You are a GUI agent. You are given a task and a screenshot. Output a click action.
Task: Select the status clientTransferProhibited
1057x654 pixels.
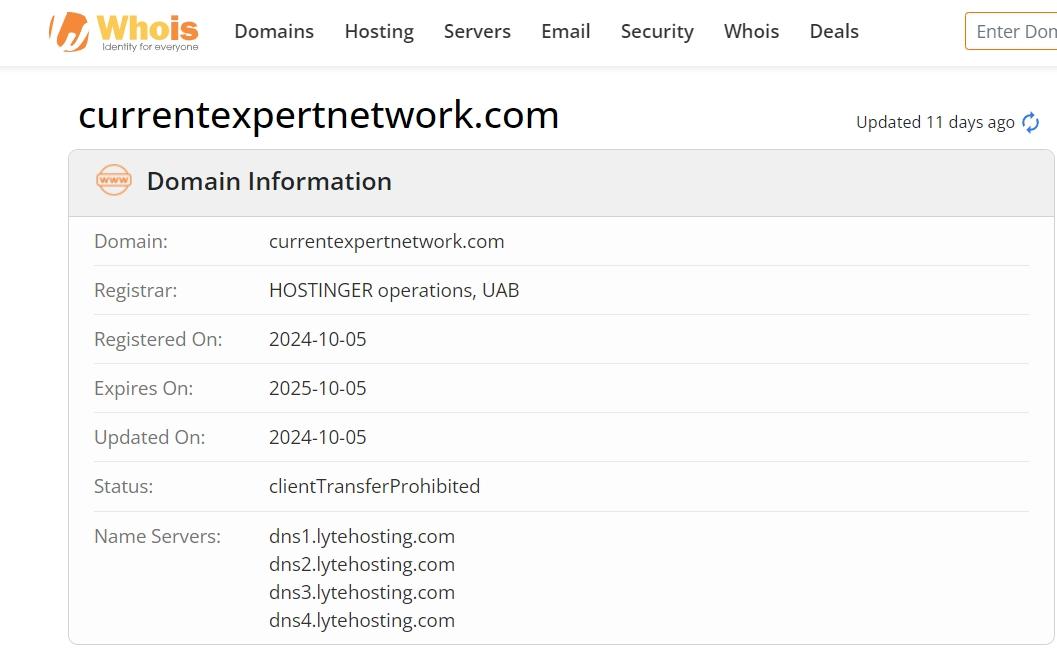[x=374, y=486]
